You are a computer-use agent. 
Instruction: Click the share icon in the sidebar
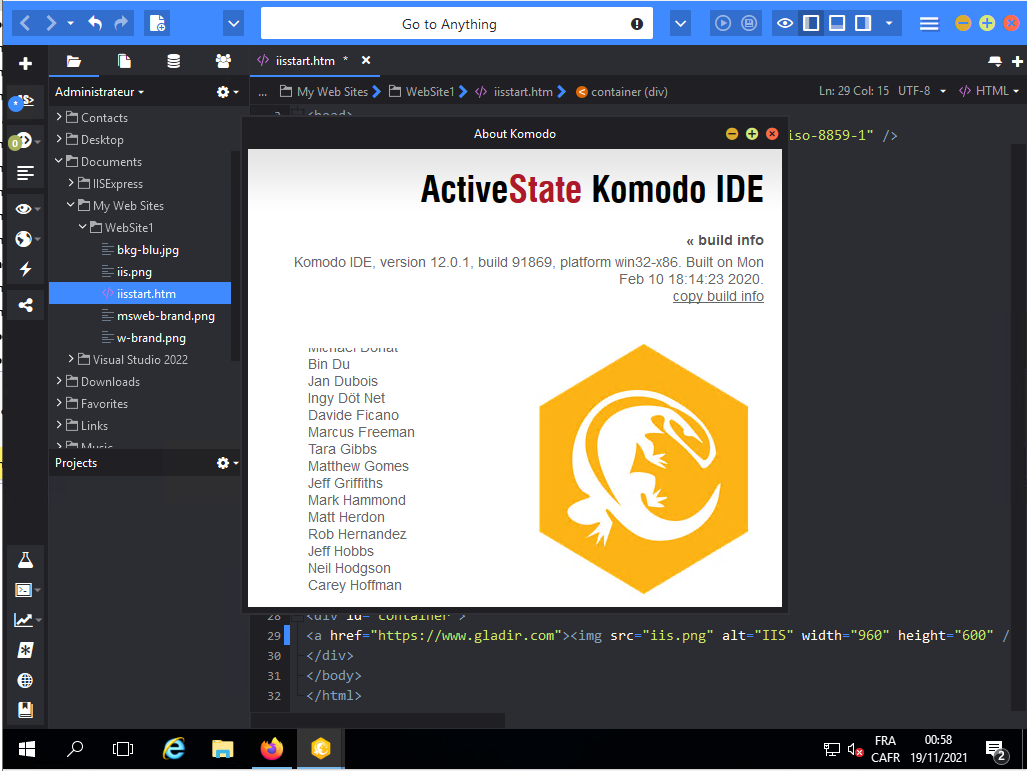point(25,304)
